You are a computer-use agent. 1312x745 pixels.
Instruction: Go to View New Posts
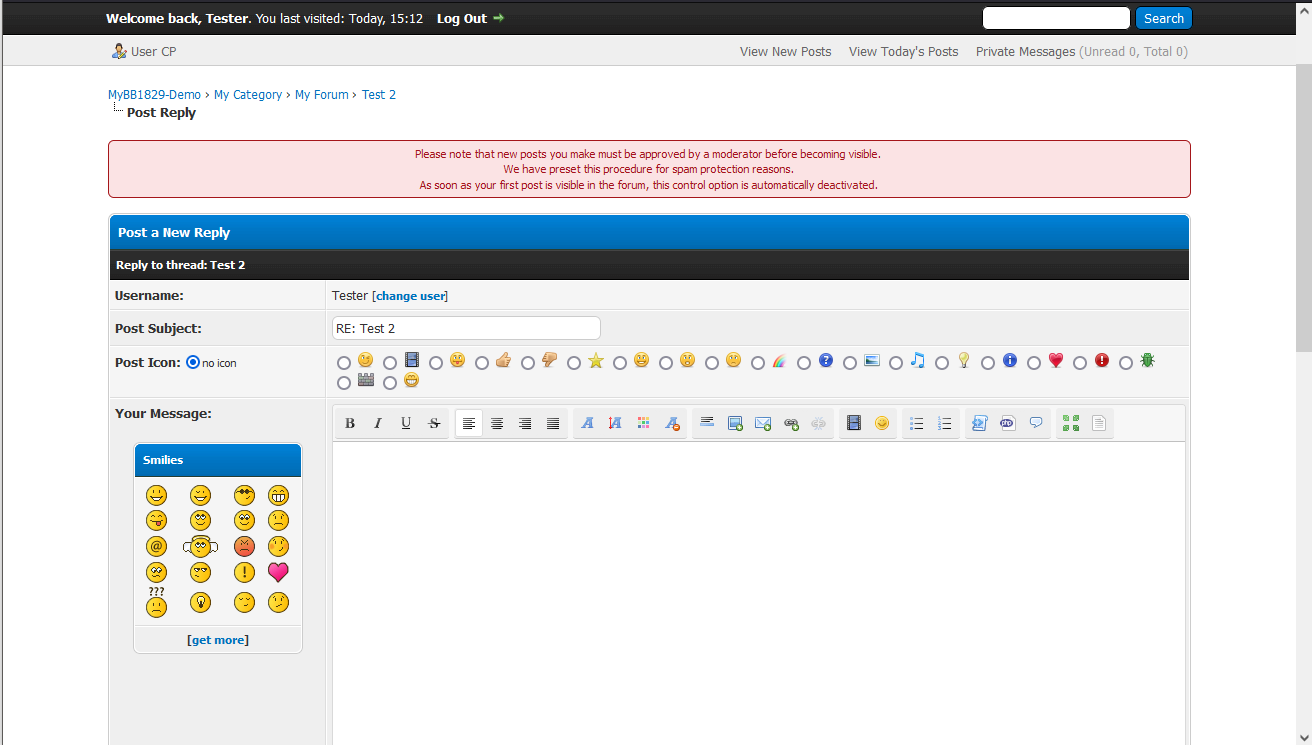tap(785, 52)
